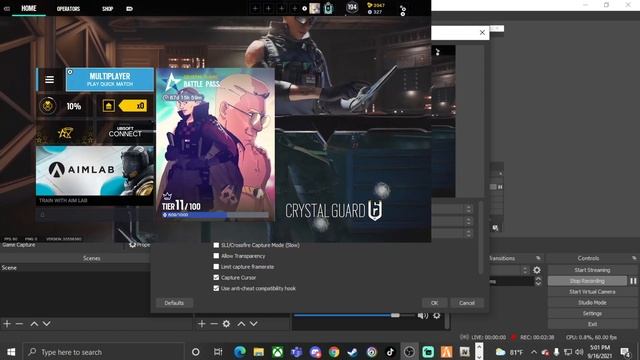The width and height of the screenshot is (640, 360).
Task: Confirm properties dialog with OK
Action: point(434,303)
